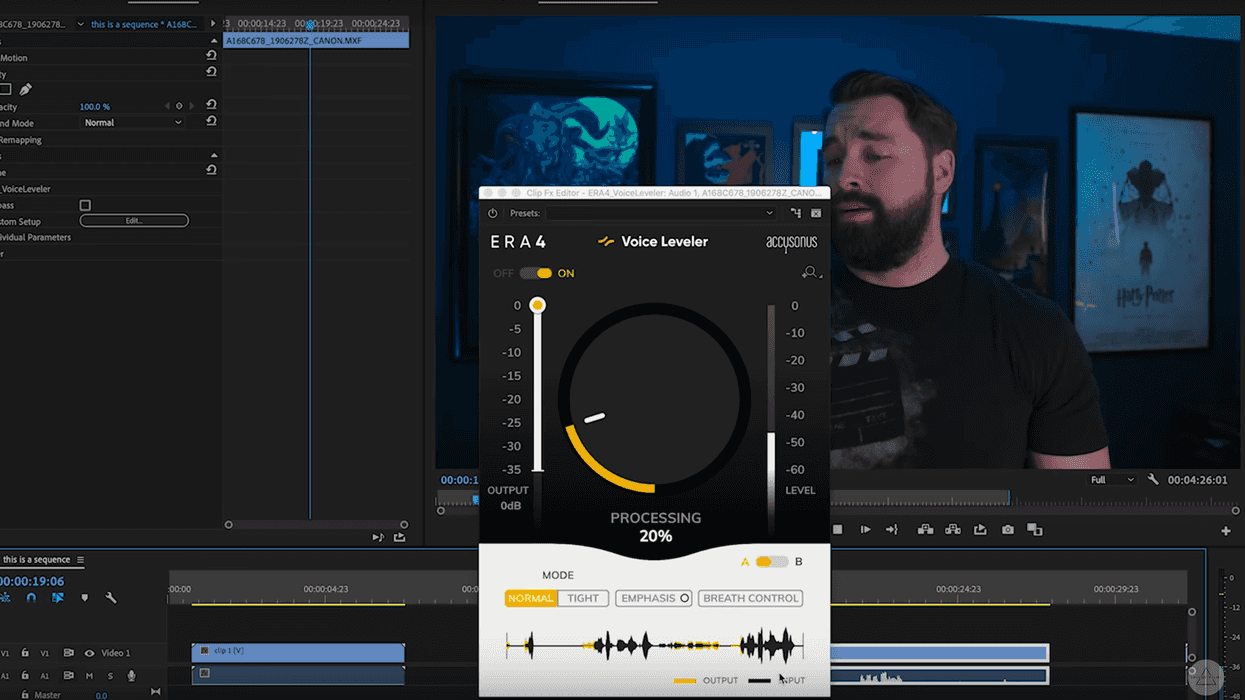This screenshot has height=700, width=1245.
Task: Collapse the Video effects section arrow
Action: click(x=214, y=41)
